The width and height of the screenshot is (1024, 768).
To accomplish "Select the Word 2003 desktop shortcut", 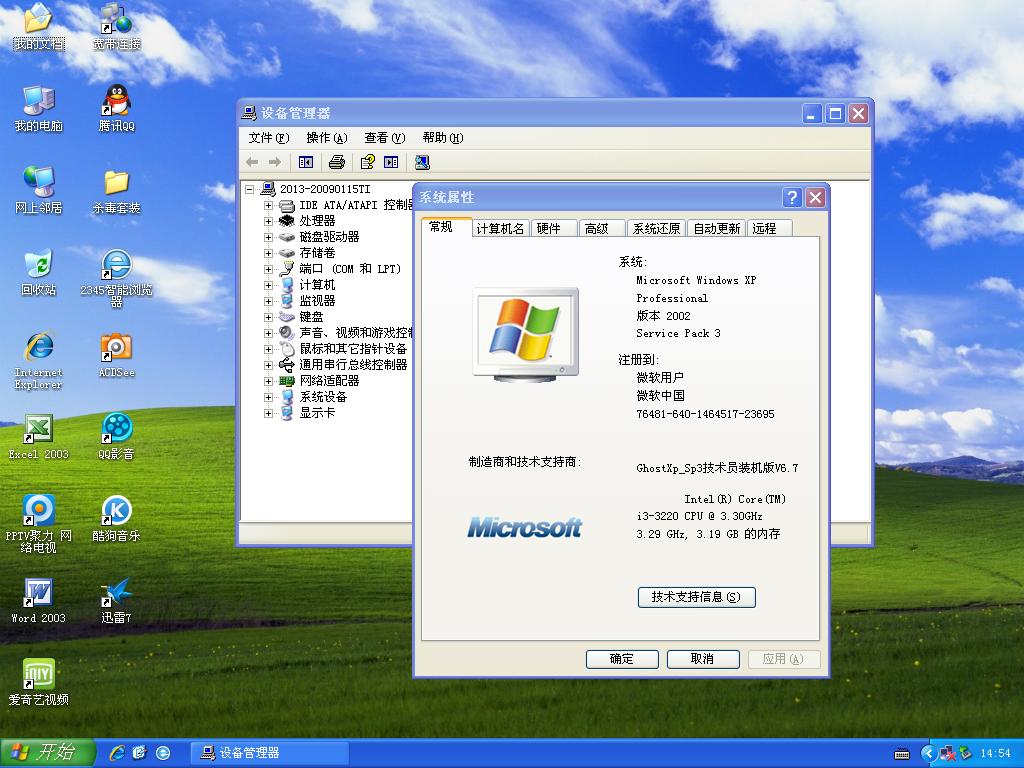I will pos(39,601).
